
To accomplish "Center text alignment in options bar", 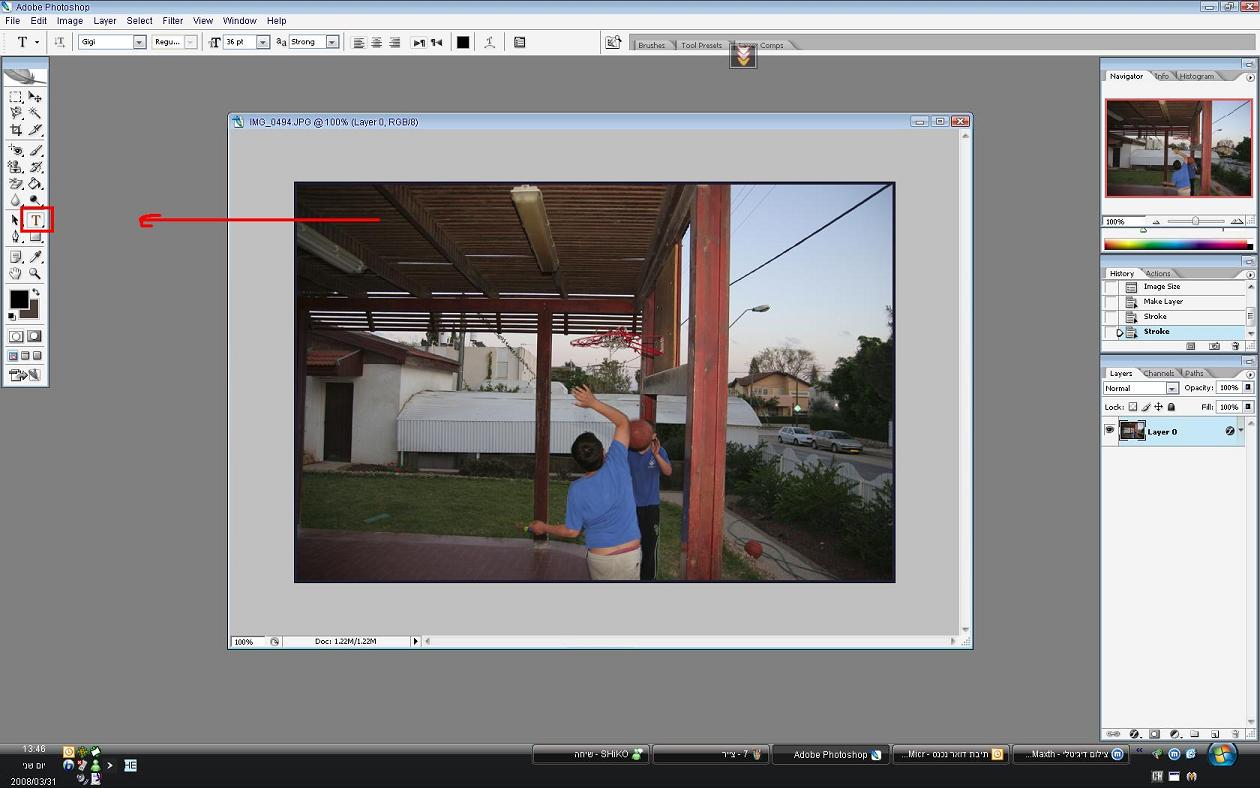I will (x=377, y=42).
